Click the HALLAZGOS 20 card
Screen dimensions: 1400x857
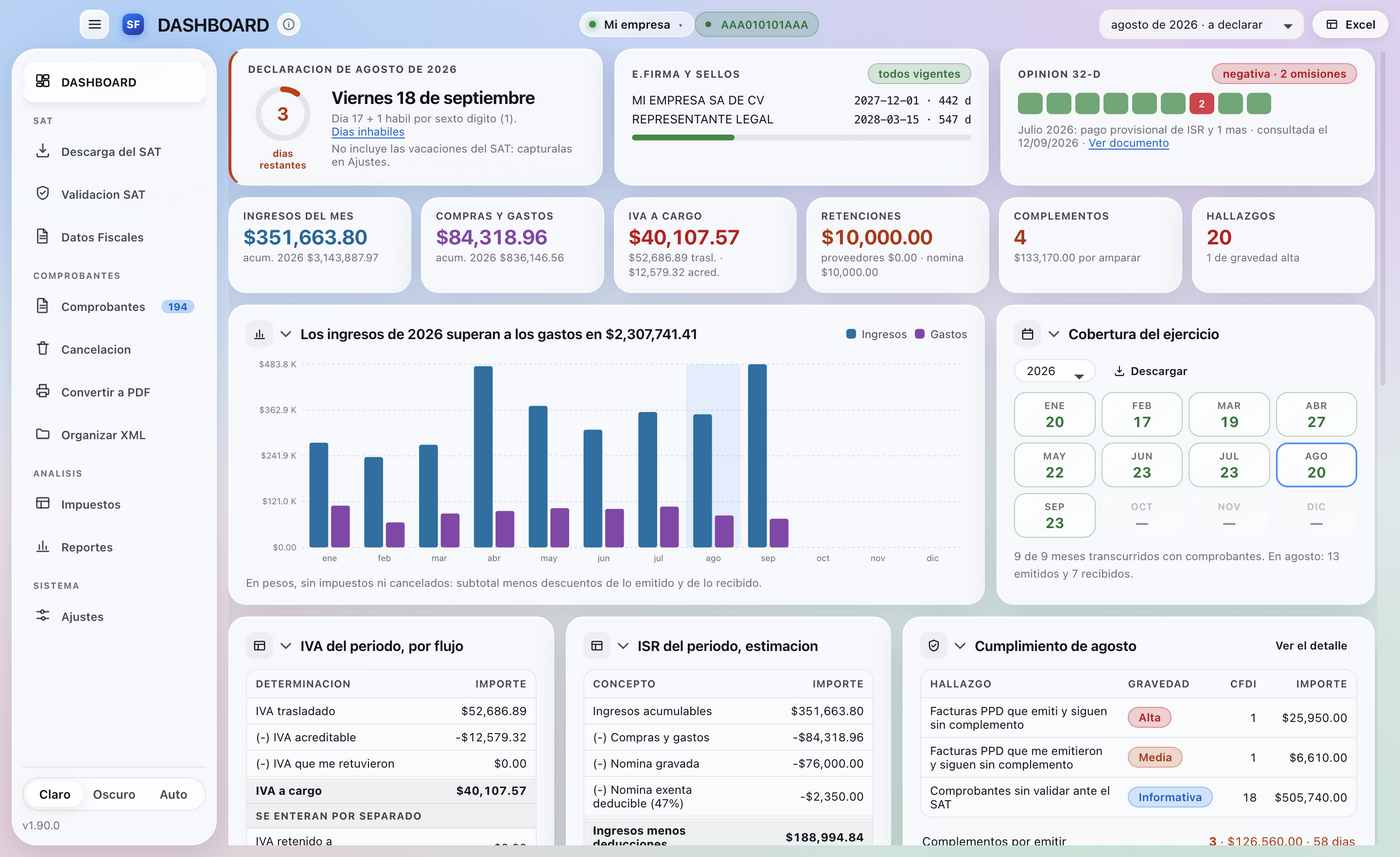[1283, 245]
